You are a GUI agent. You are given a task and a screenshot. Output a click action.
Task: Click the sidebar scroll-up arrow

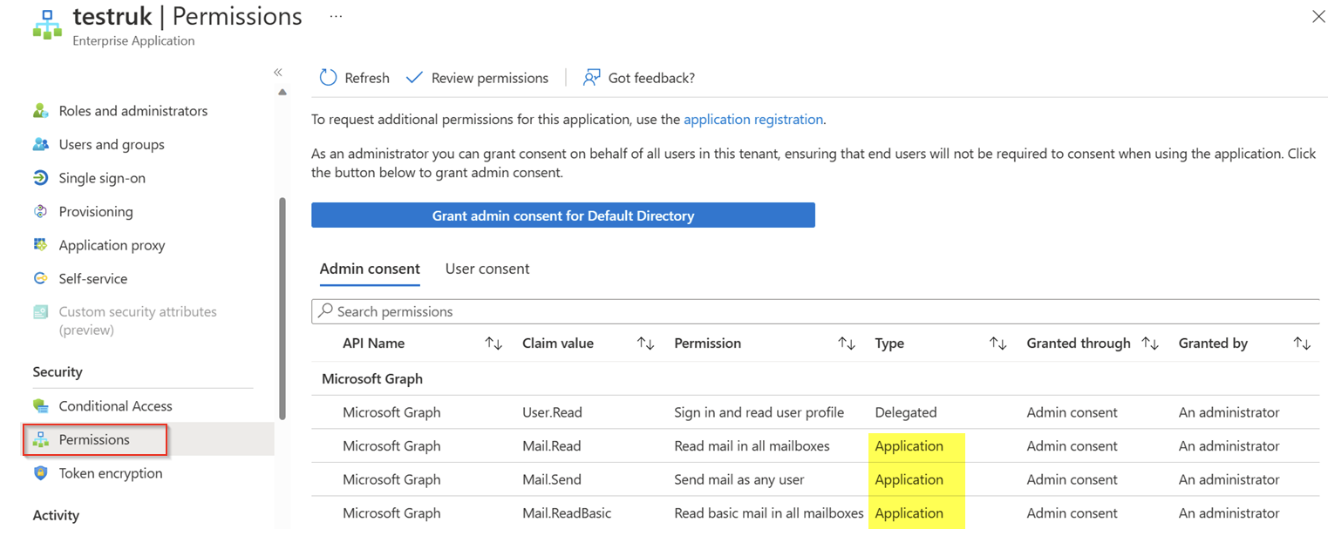point(282,92)
